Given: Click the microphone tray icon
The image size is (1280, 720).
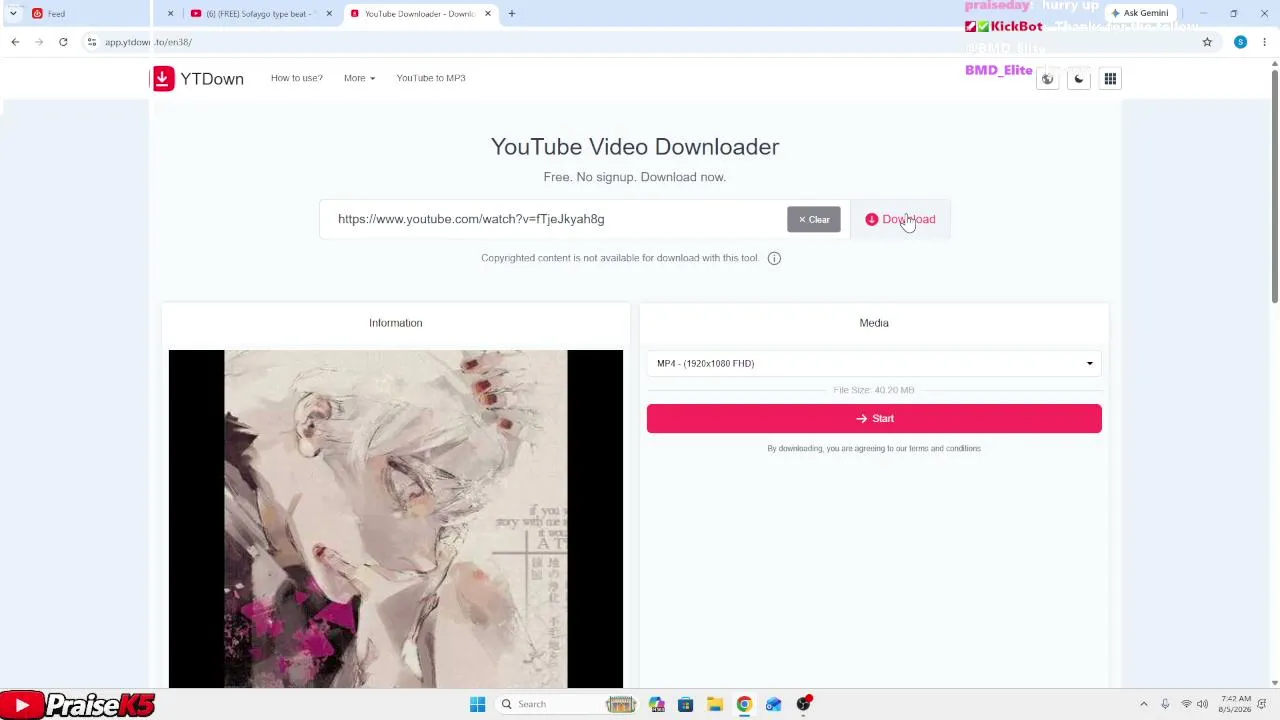Looking at the screenshot, I should (1165, 704).
